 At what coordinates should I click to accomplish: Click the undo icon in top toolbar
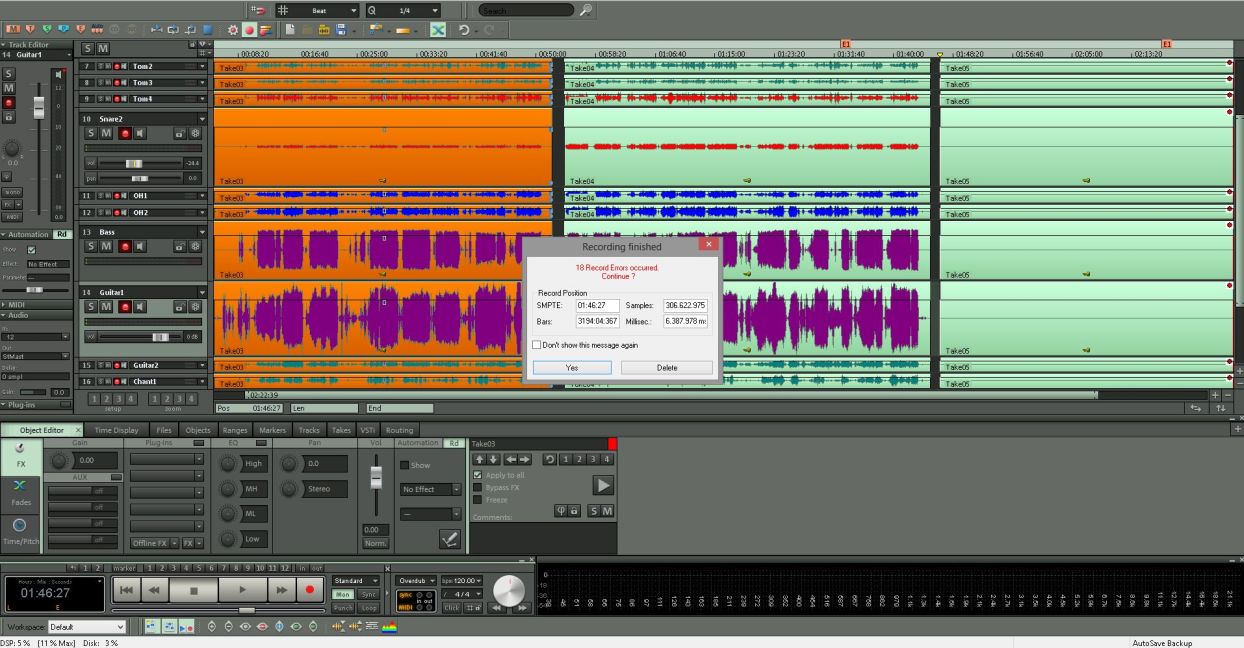(x=464, y=30)
